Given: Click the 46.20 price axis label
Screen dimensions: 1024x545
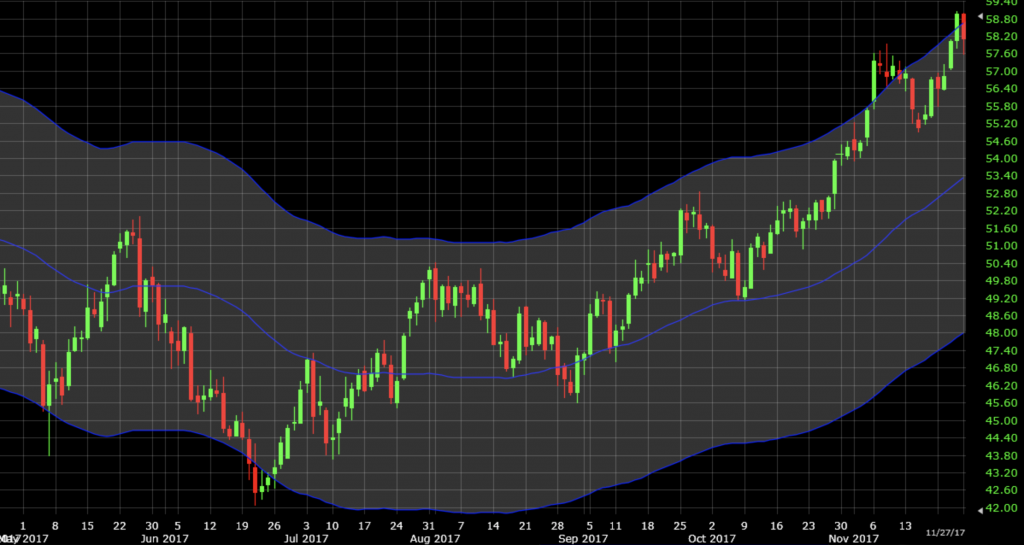Looking at the screenshot, I should pos(1001,386).
